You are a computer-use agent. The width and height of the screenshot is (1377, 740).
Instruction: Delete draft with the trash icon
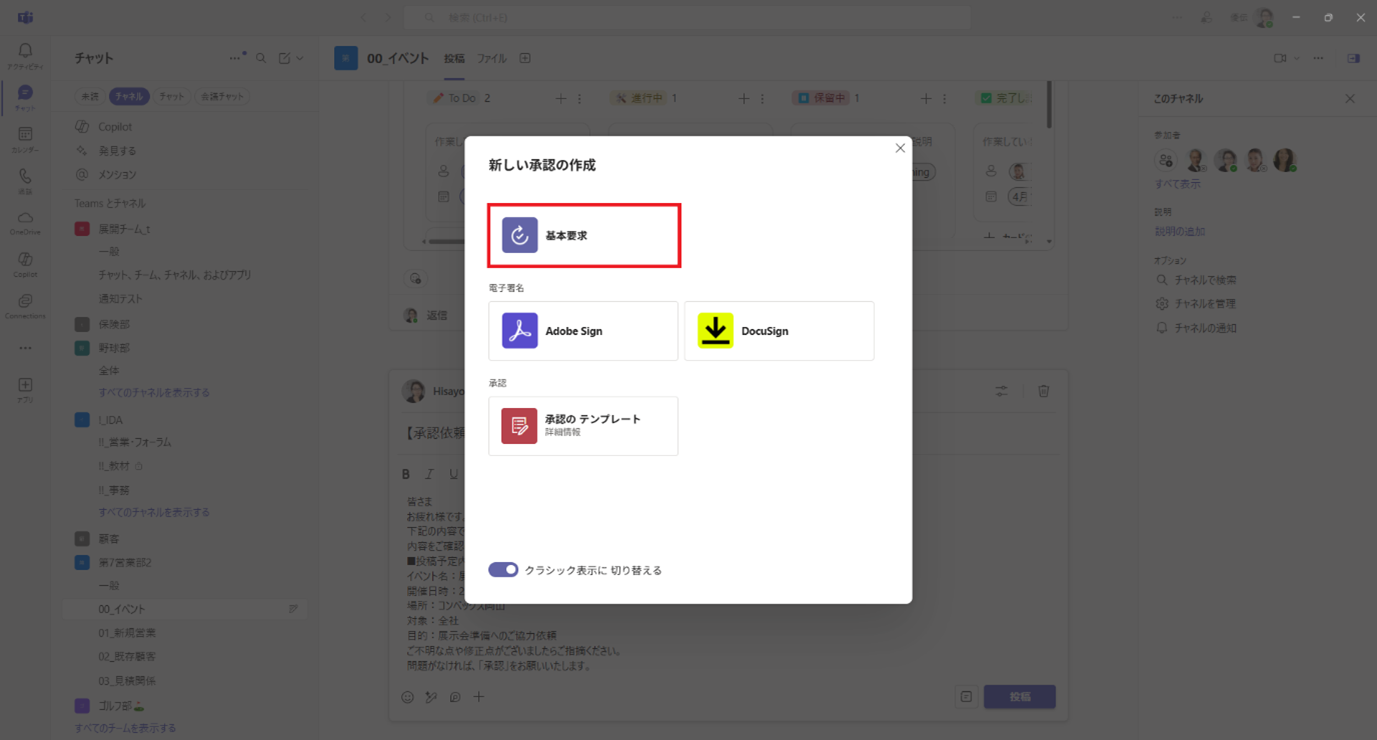(1044, 391)
